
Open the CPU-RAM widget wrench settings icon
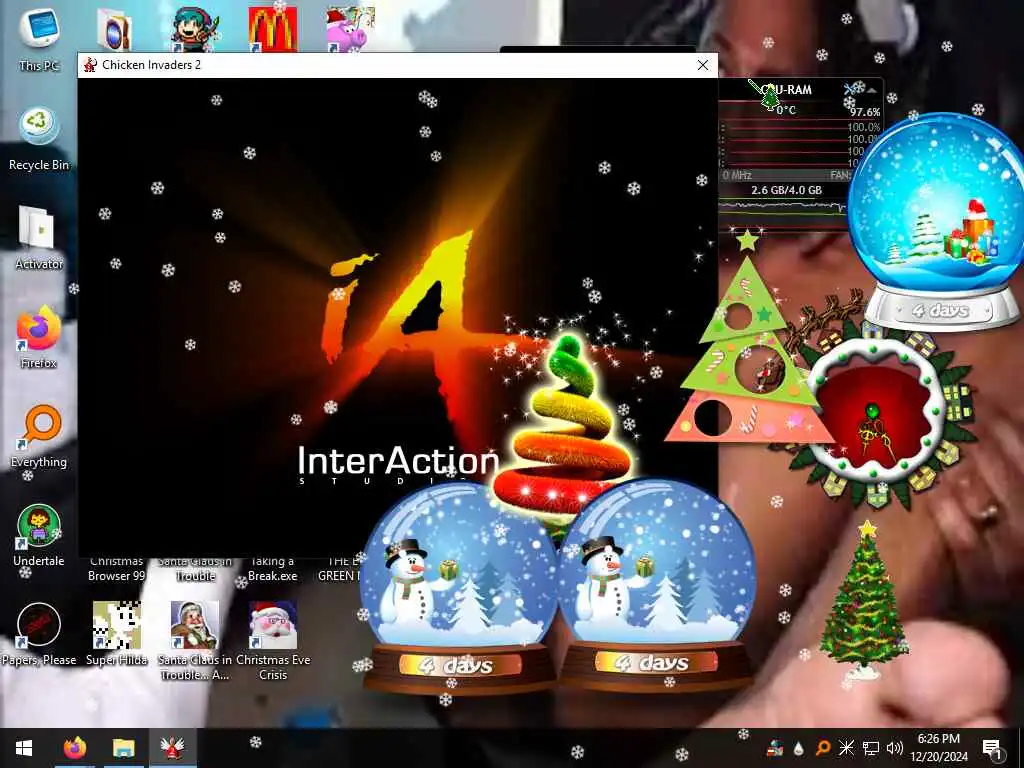(x=850, y=89)
